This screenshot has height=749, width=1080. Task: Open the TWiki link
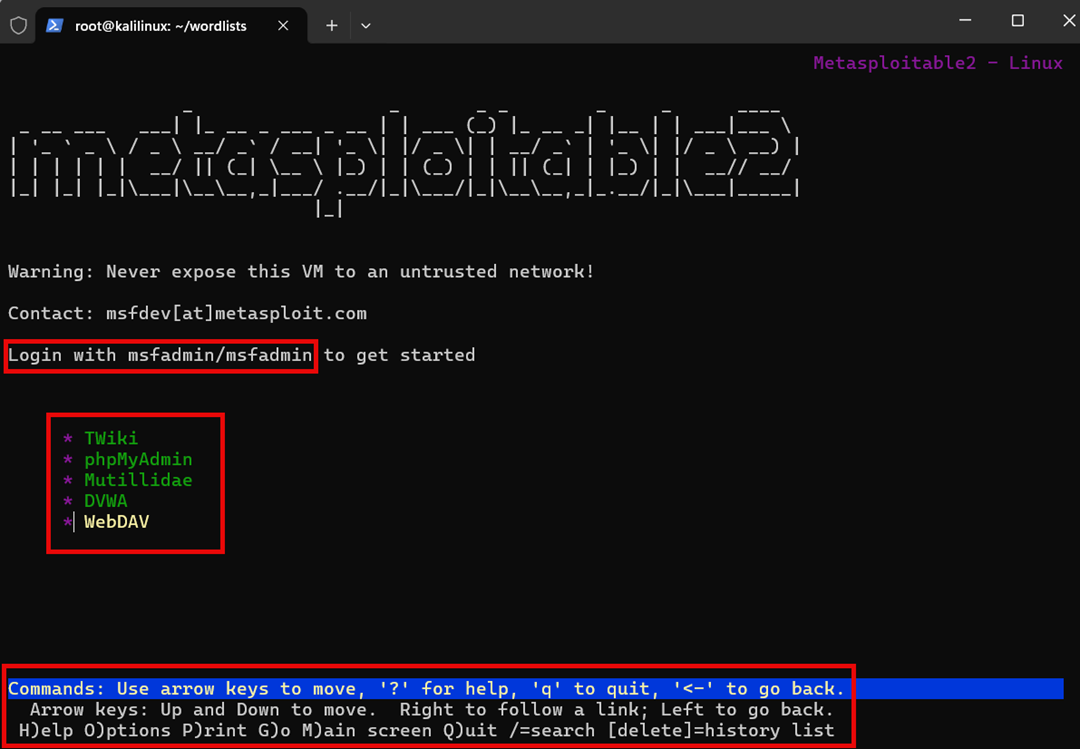click(111, 438)
